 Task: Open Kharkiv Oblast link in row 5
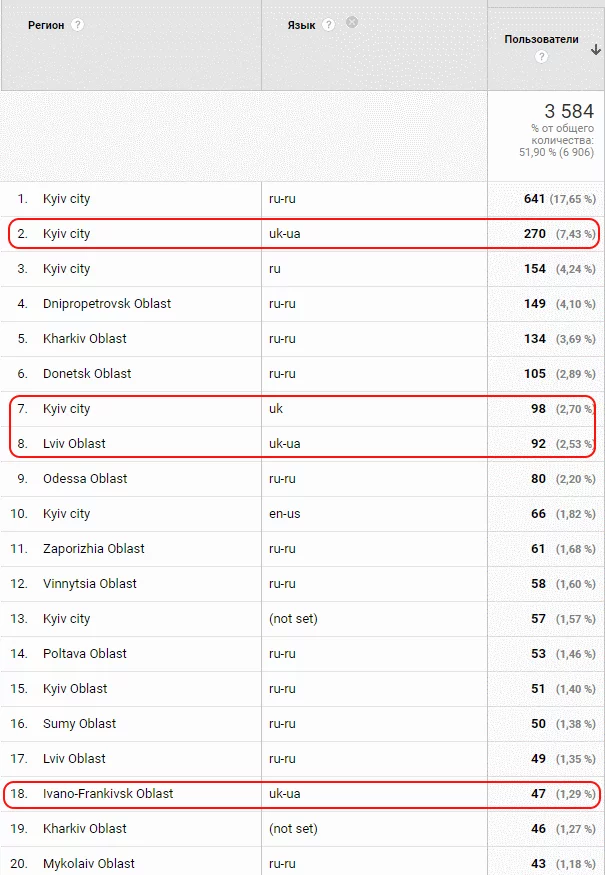coord(84,339)
